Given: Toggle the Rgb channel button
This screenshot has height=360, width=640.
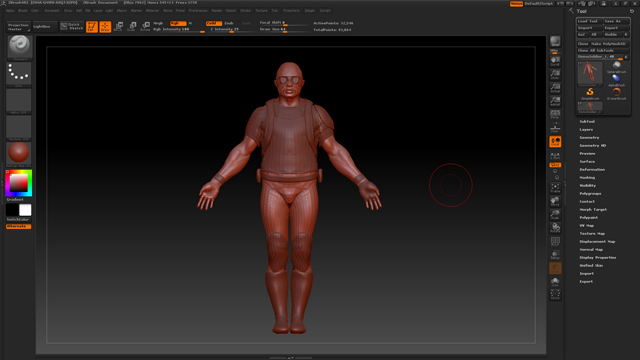Looking at the screenshot, I should (x=178, y=23).
